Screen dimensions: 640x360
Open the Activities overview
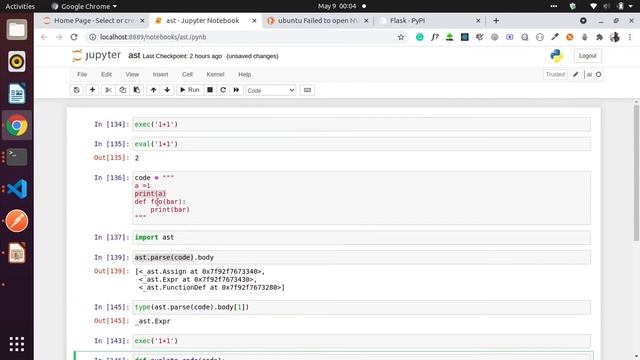pyautogui.click(x=20, y=6)
